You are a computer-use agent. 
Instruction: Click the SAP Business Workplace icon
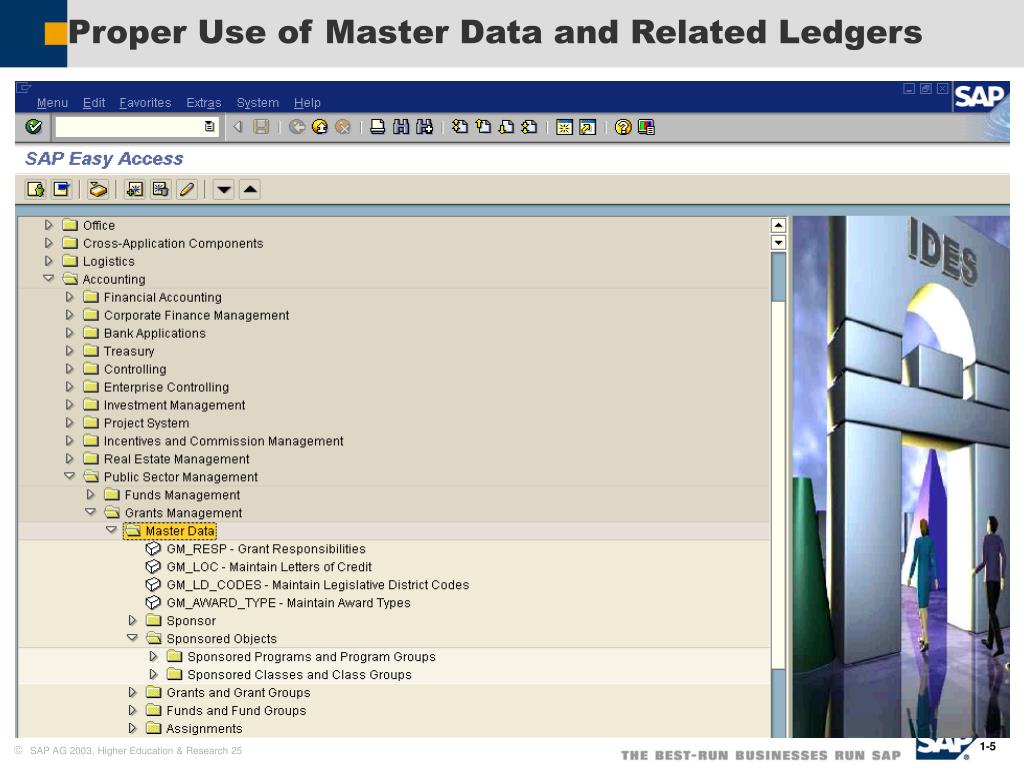(98, 189)
